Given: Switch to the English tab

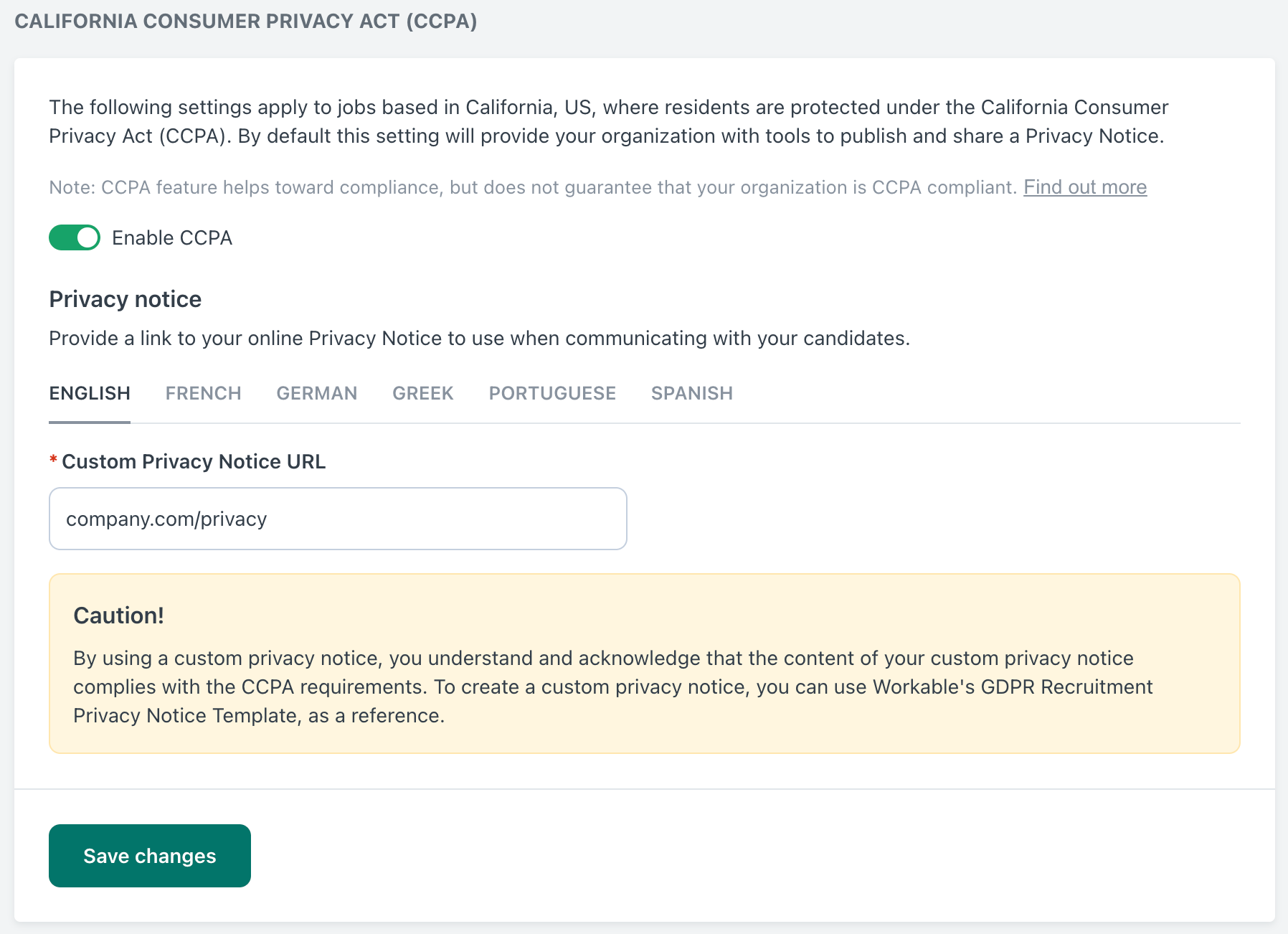Looking at the screenshot, I should click(90, 393).
